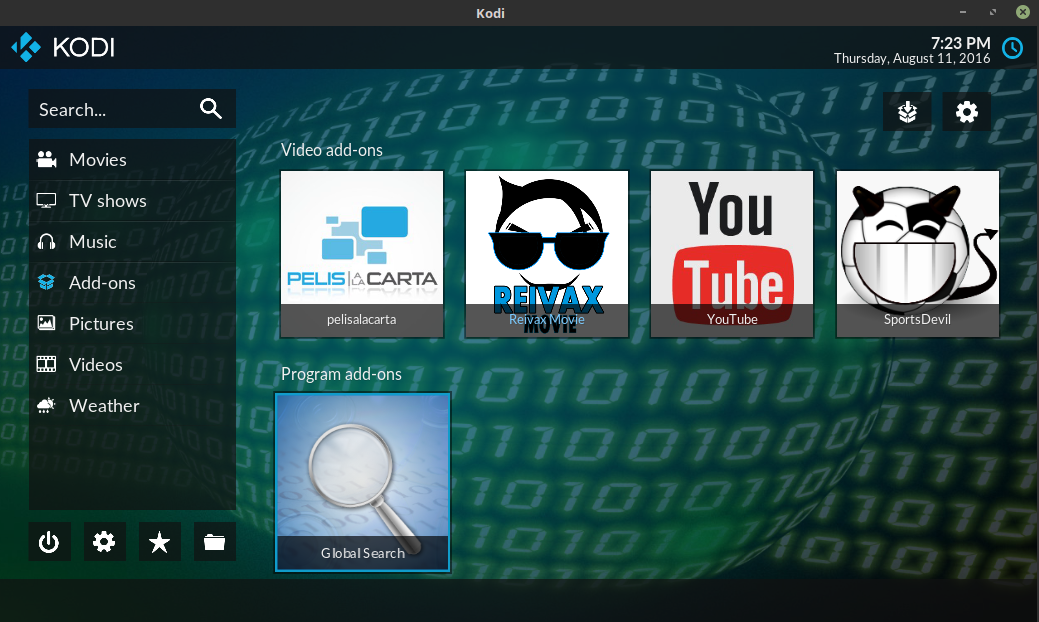Open the Global Search program add-on

(x=362, y=482)
